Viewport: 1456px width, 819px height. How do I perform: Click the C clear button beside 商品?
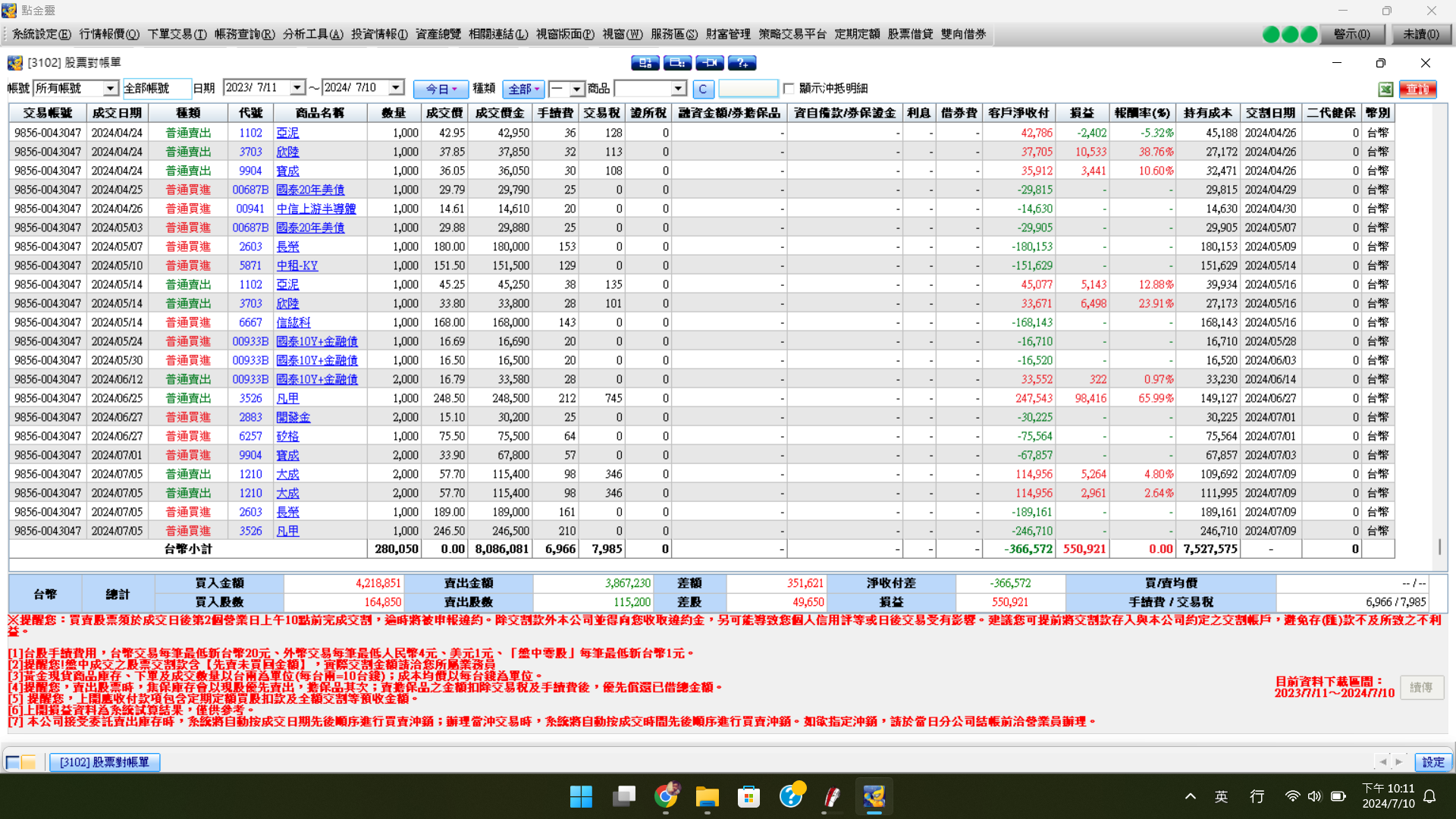(x=703, y=89)
